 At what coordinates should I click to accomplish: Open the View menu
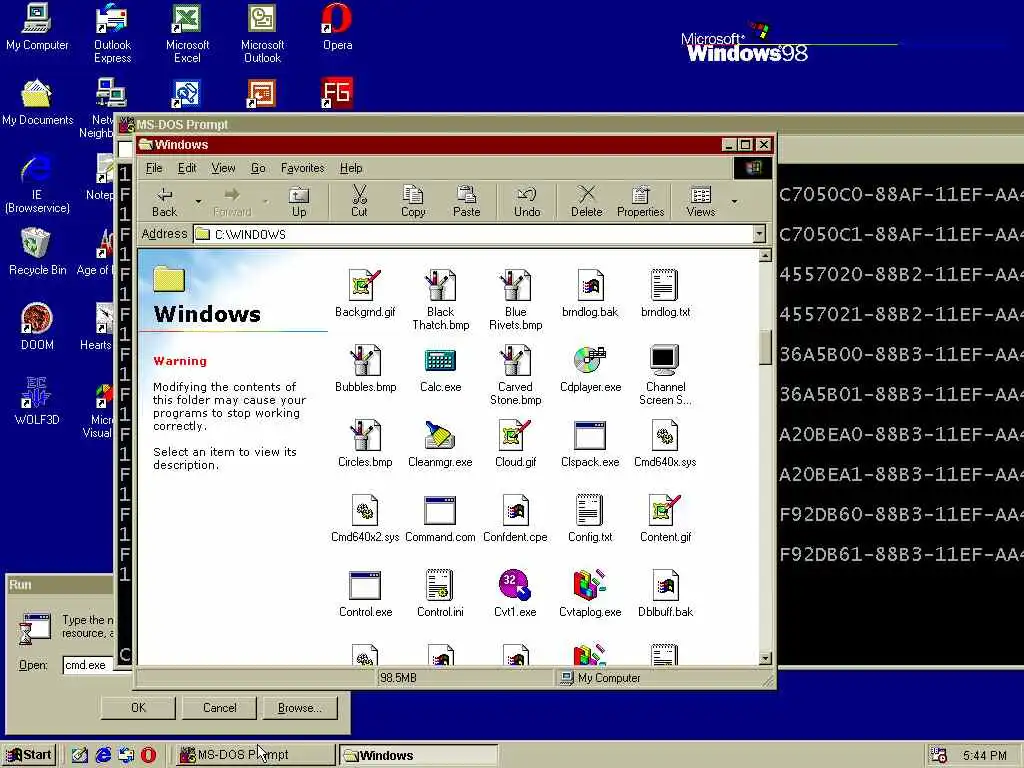tap(223, 168)
